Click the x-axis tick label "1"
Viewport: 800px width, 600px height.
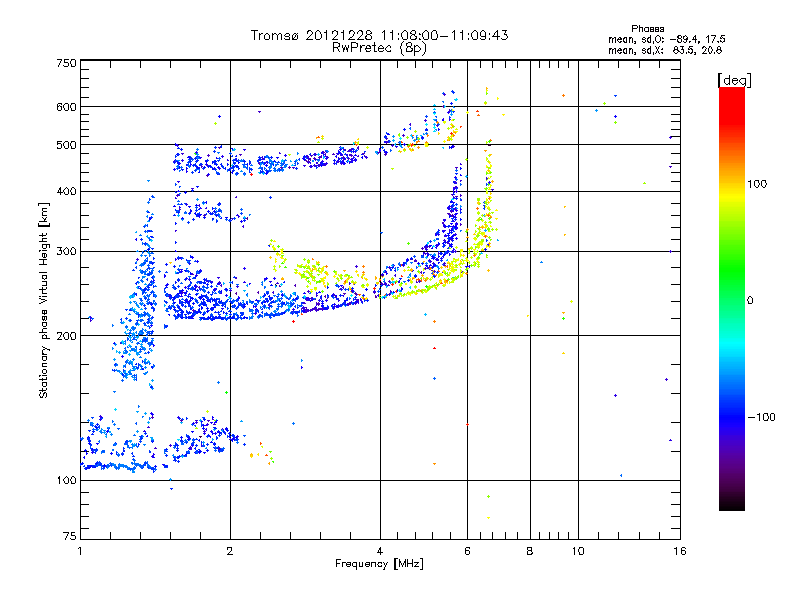(80, 551)
